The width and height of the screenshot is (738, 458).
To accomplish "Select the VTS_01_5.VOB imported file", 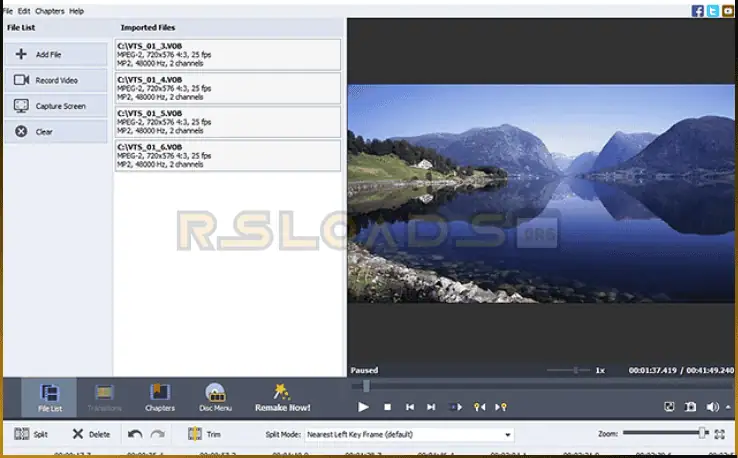I will 229,122.
